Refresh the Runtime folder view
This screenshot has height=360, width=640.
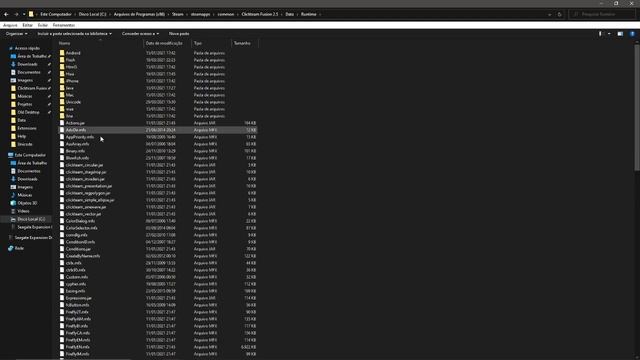(x=560, y=14)
